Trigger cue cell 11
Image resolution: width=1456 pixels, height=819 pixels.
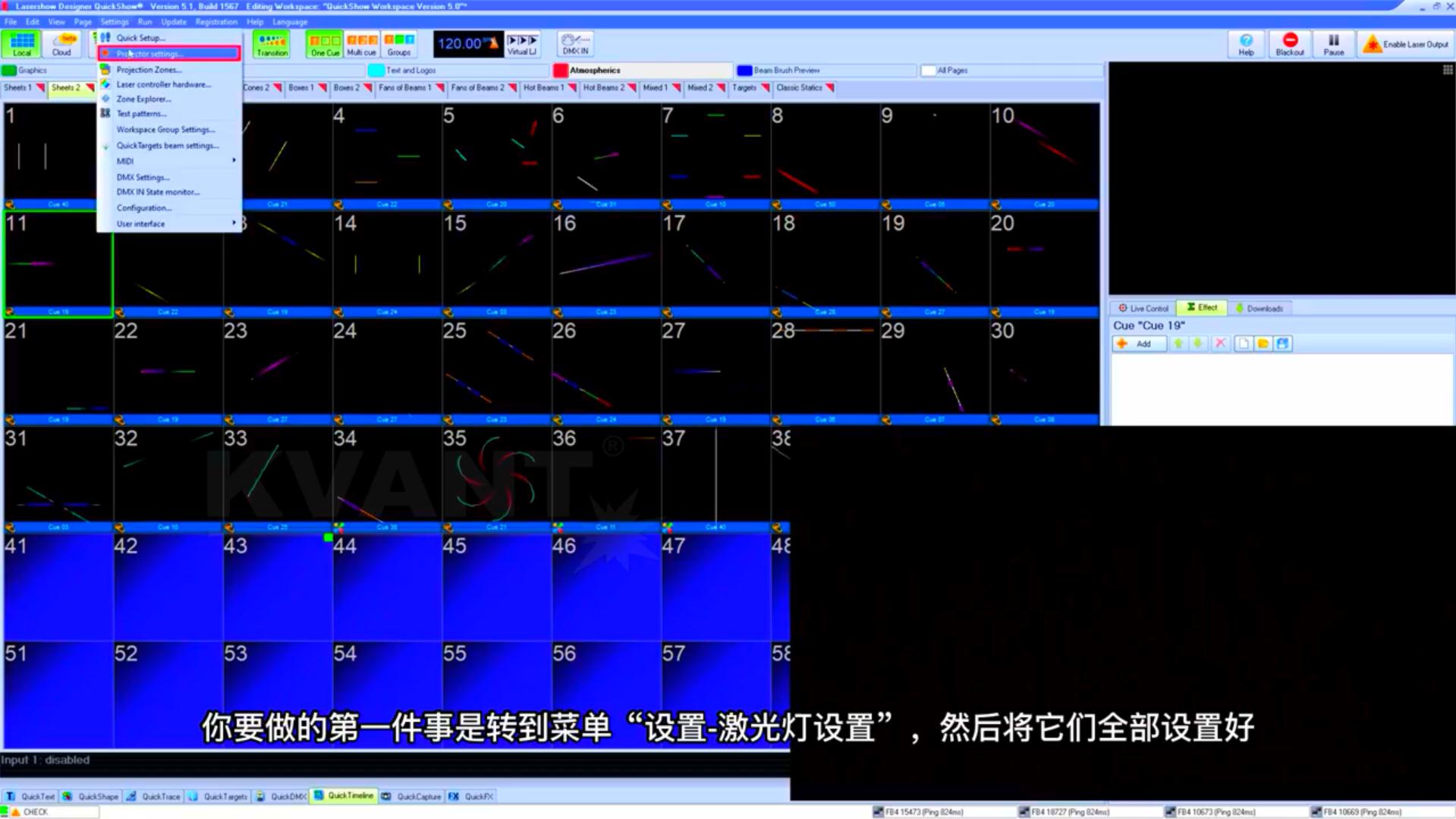[58, 263]
